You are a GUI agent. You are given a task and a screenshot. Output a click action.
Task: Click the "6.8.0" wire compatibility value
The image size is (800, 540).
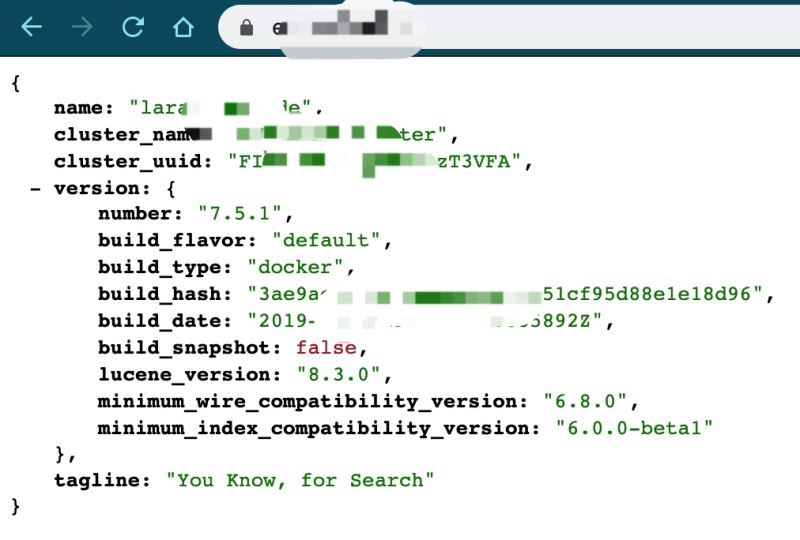point(585,402)
